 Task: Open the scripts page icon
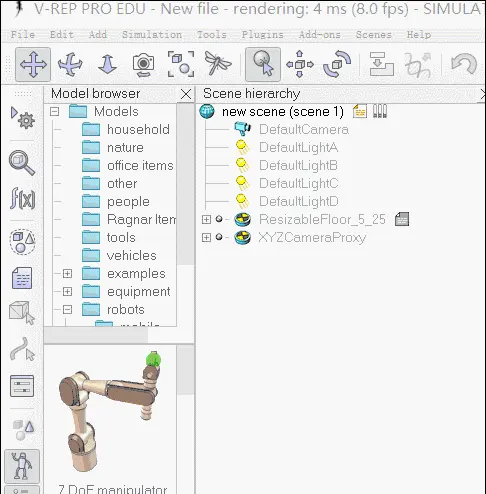pyautogui.click(x=22, y=278)
